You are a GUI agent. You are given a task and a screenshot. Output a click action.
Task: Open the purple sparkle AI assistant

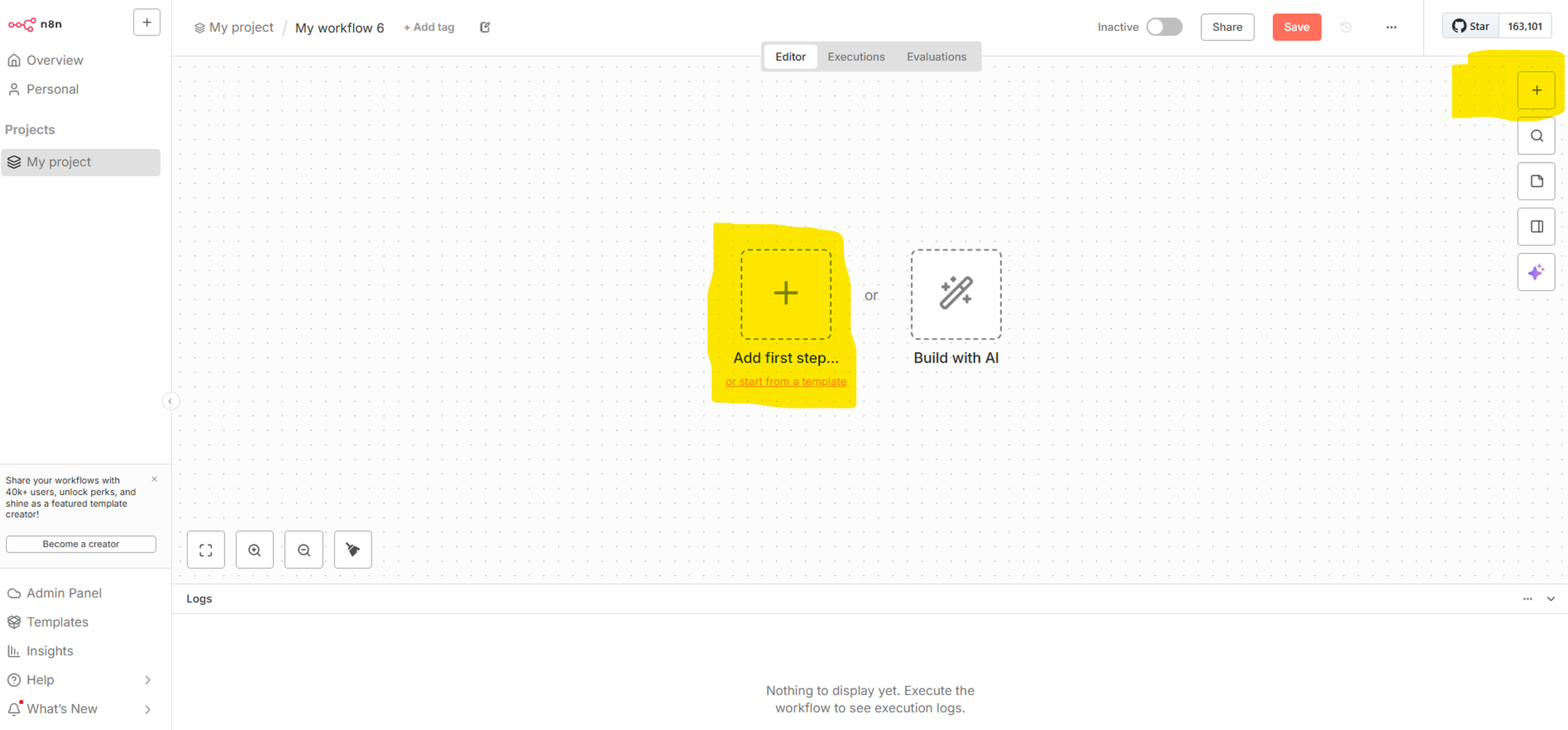coord(1536,272)
